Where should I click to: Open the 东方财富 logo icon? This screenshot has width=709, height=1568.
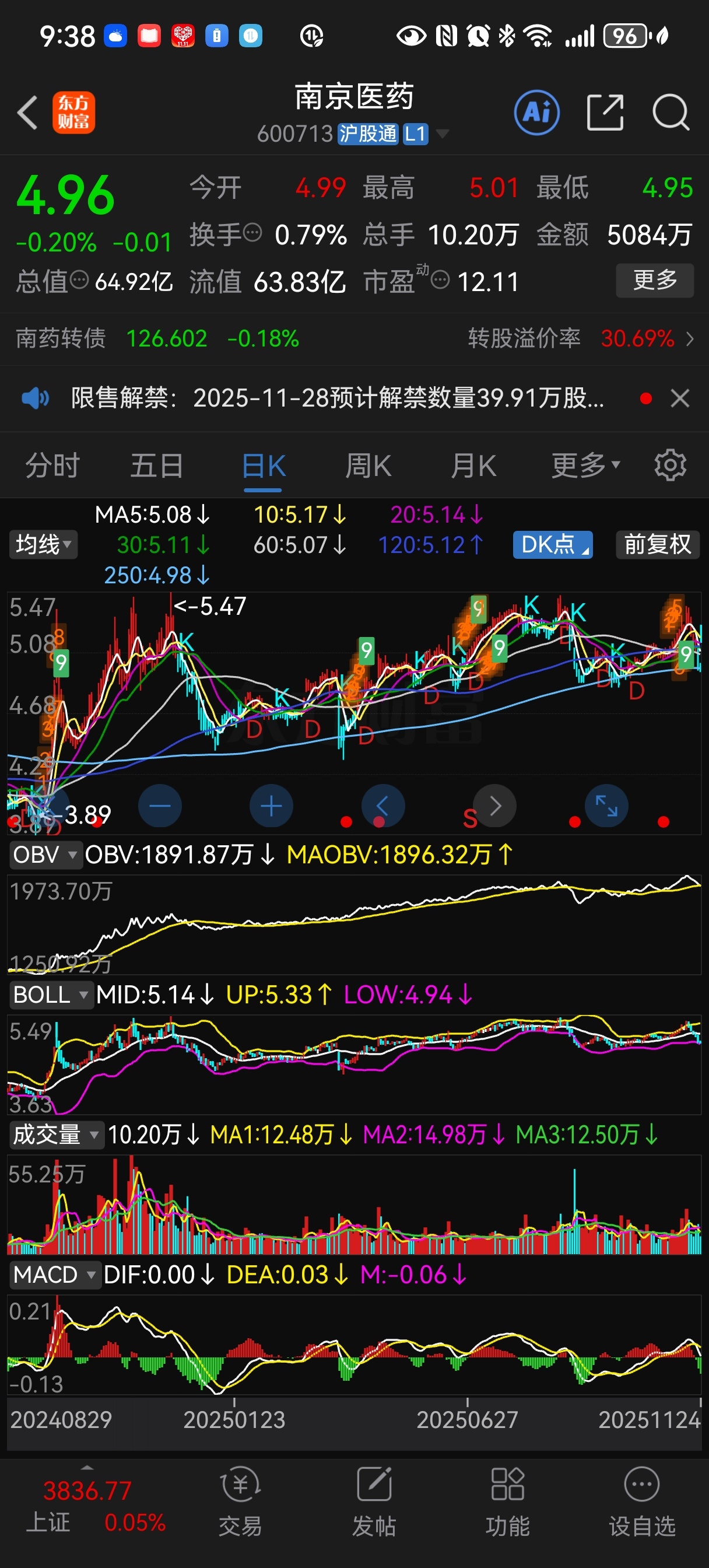click(x=73, y=113)
